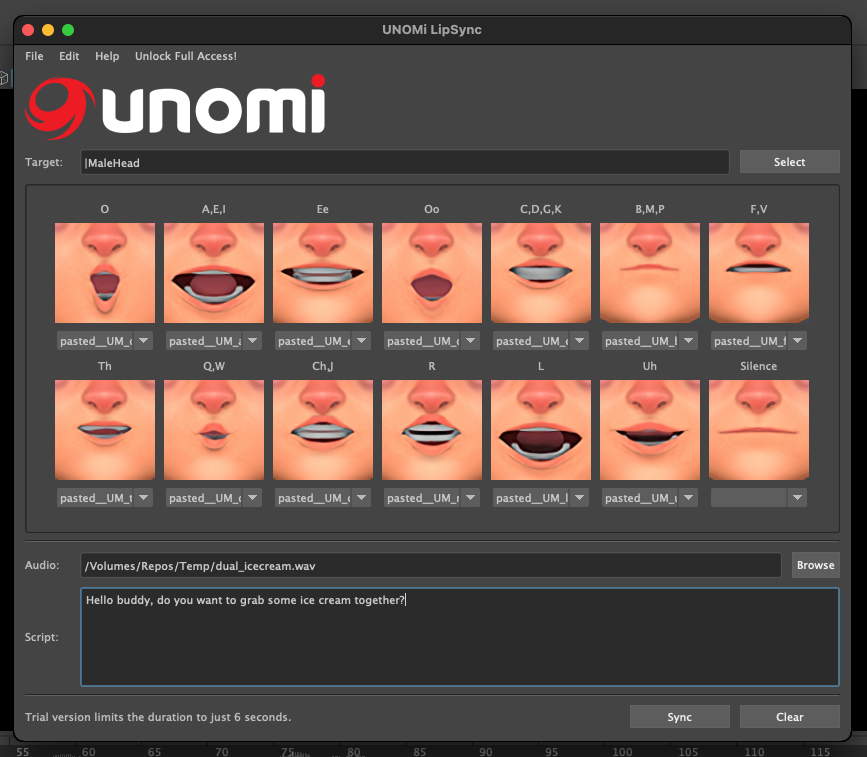Select the A,E,I mouth shape thumbnail
This screenshot has width=867, height=757.
pyautogui.click(x=213, y=273)
